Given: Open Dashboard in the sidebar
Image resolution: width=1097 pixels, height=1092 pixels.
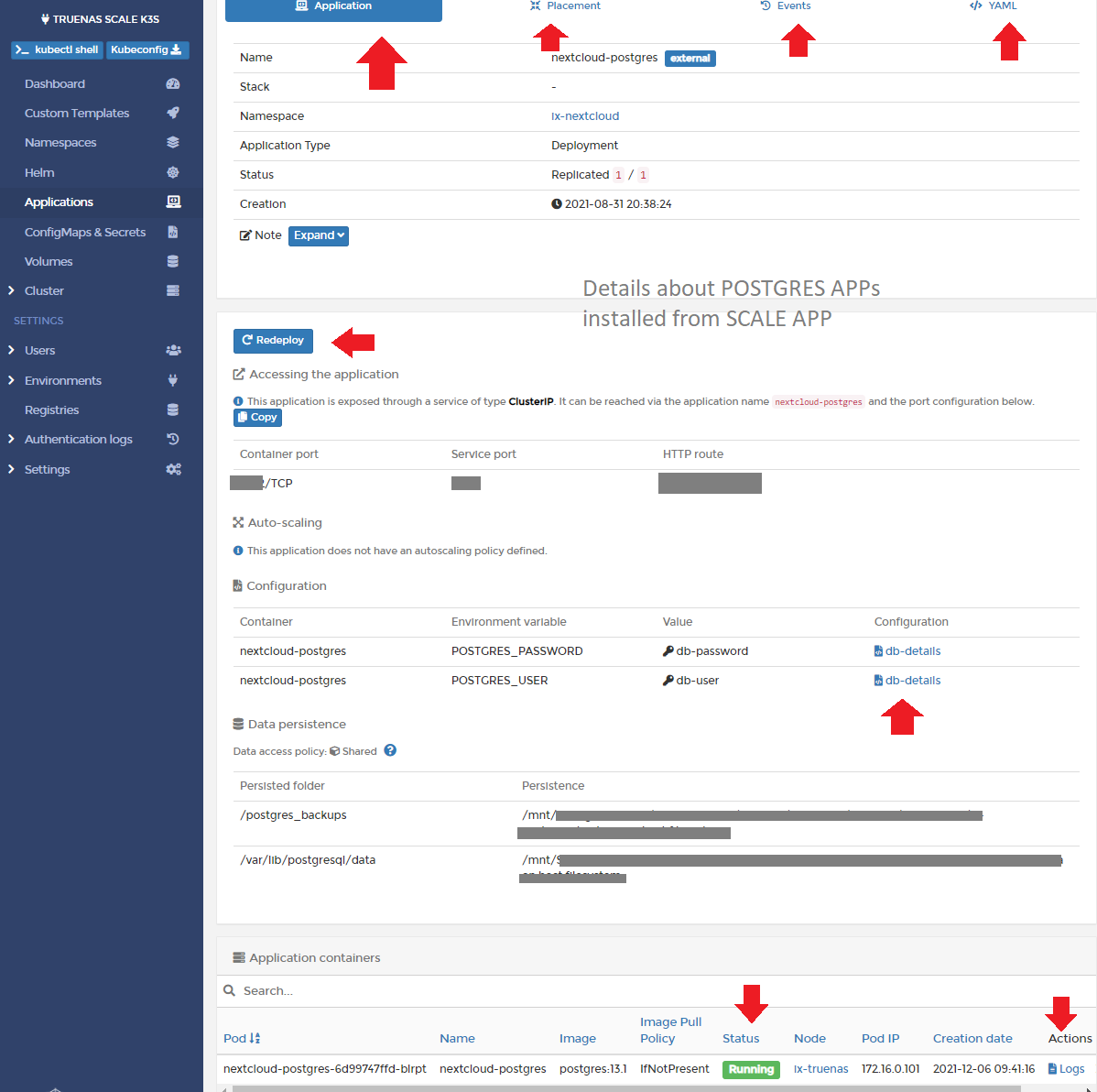Looking at the screenshot, I should [55, 84].
